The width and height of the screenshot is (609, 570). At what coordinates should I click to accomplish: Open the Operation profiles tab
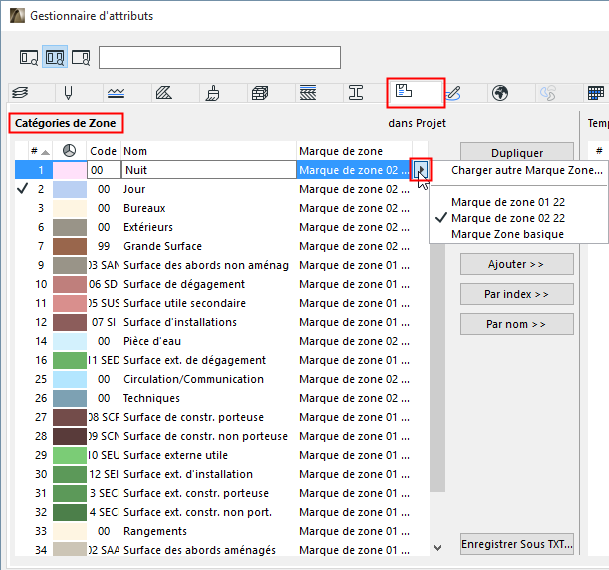point(548,93)
